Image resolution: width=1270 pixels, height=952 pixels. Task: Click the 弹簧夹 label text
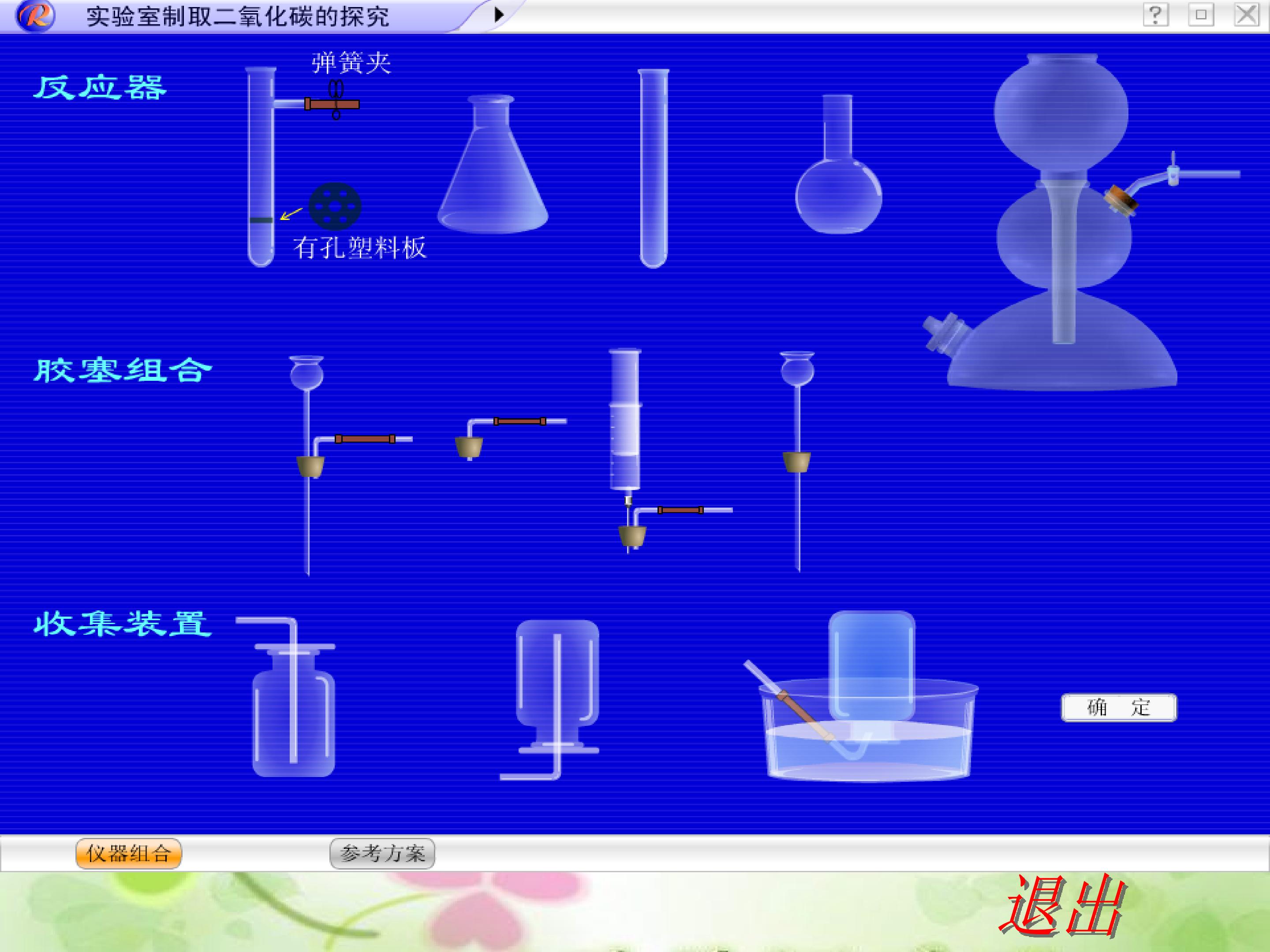351,62
